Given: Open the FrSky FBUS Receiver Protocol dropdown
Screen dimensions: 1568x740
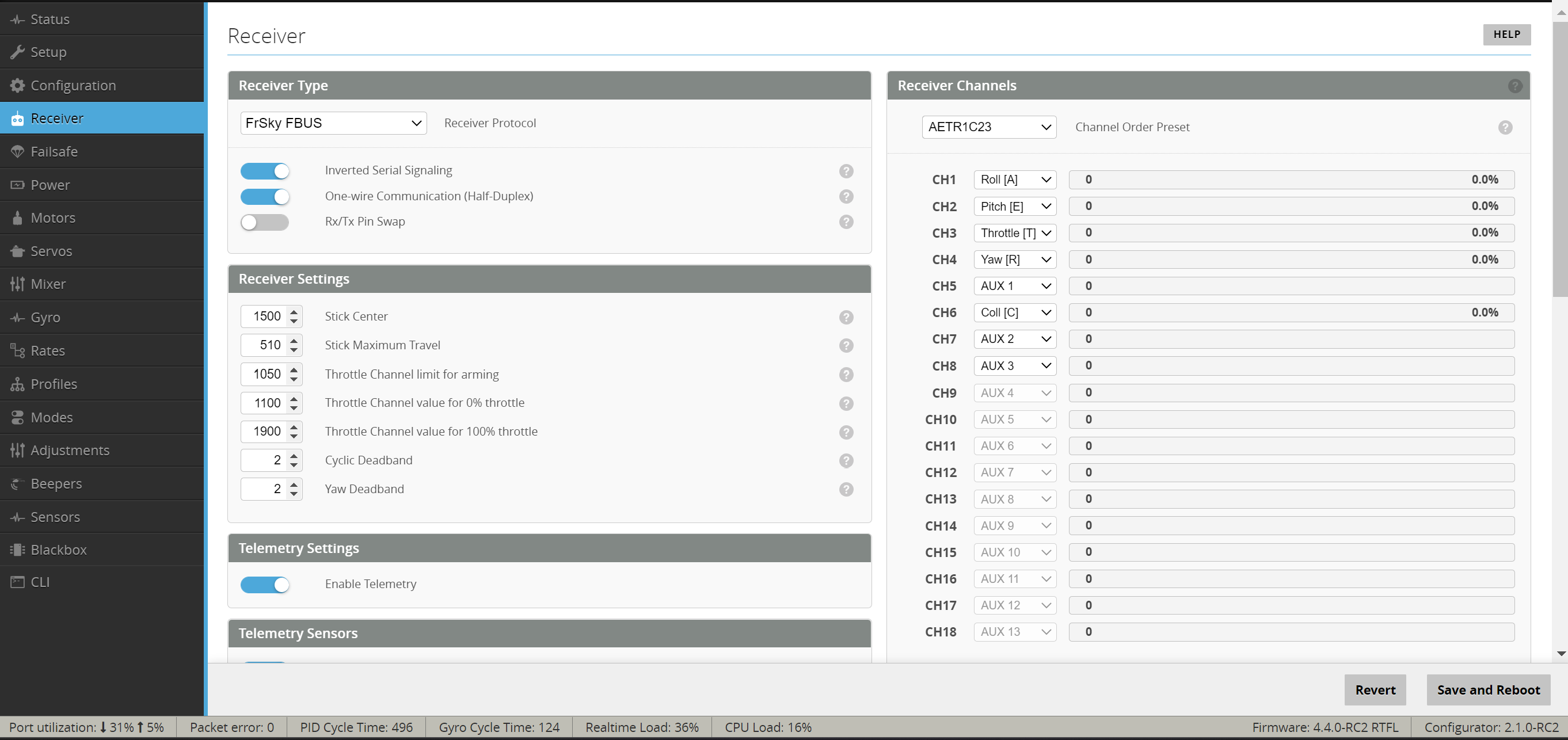Looking at the screenshot, I should (x=333, y=123).
